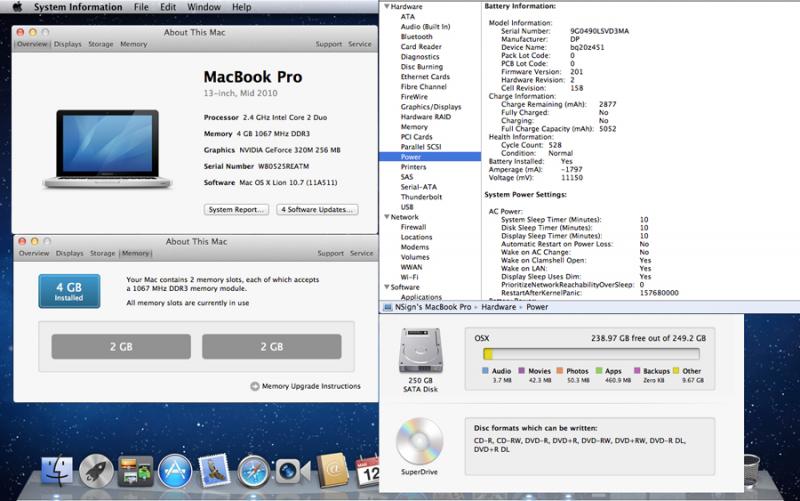
Task: Open the Edit menu
Action: (x=168, y=7)
